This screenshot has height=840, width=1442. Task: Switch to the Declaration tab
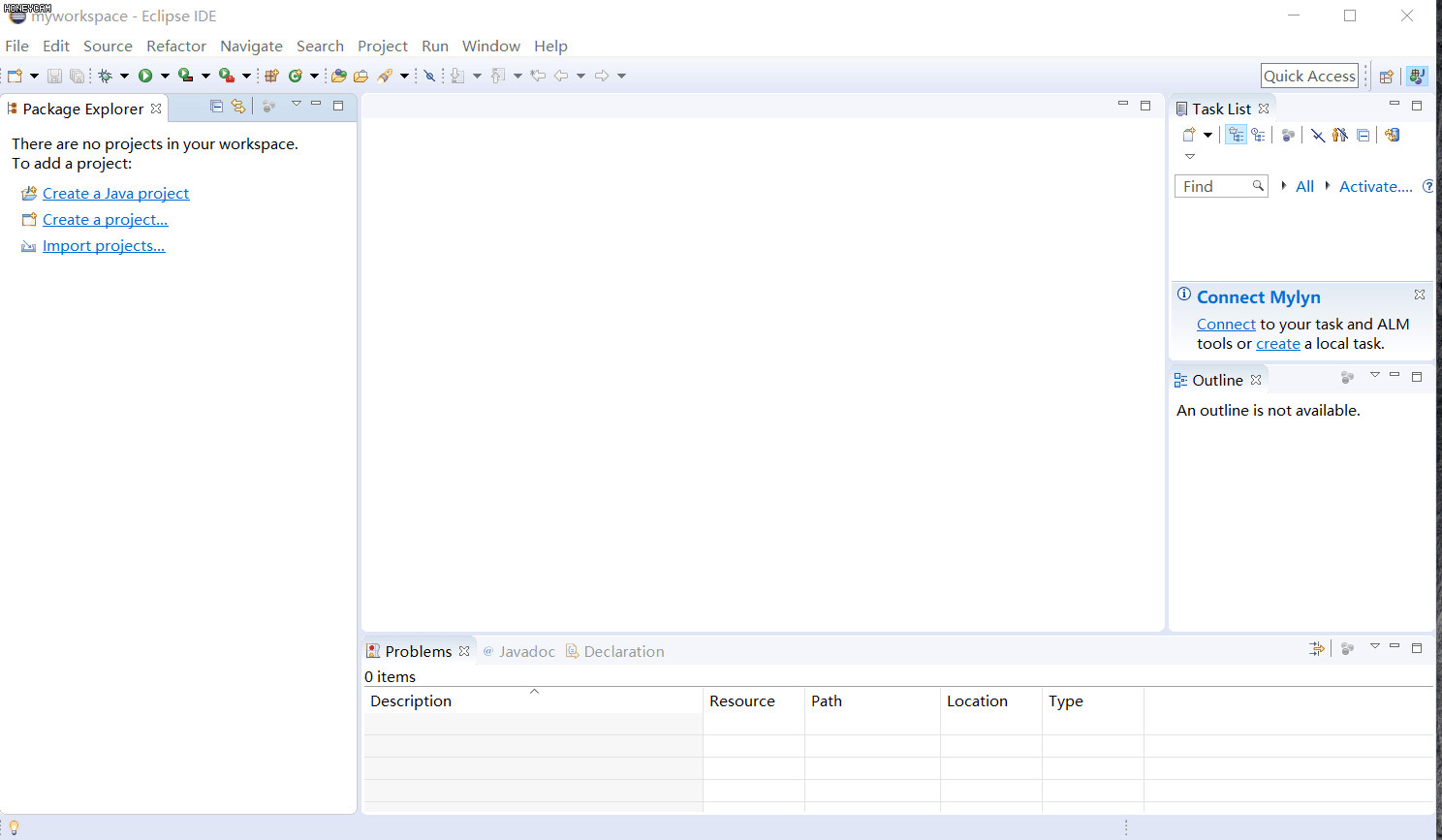coord(616,651)
